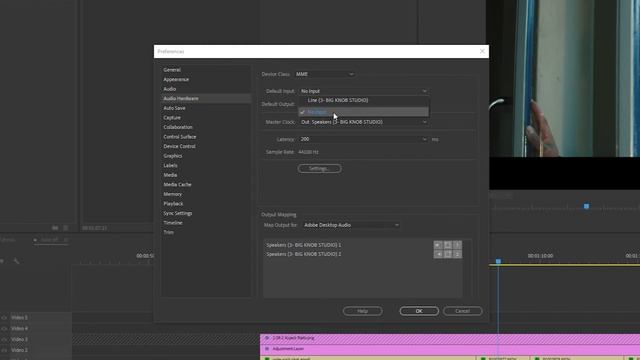The width and height of the screenshot is (640, 360).
Task: Select the Adjustment Layer clip
Action: 450,349
